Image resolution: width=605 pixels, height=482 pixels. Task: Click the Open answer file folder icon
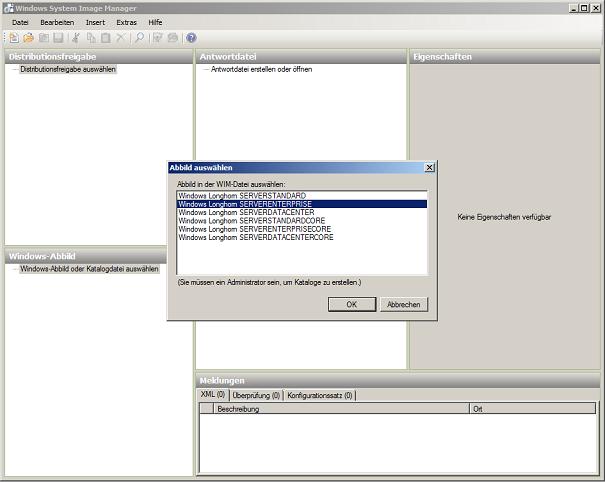[x=28, y=38]
